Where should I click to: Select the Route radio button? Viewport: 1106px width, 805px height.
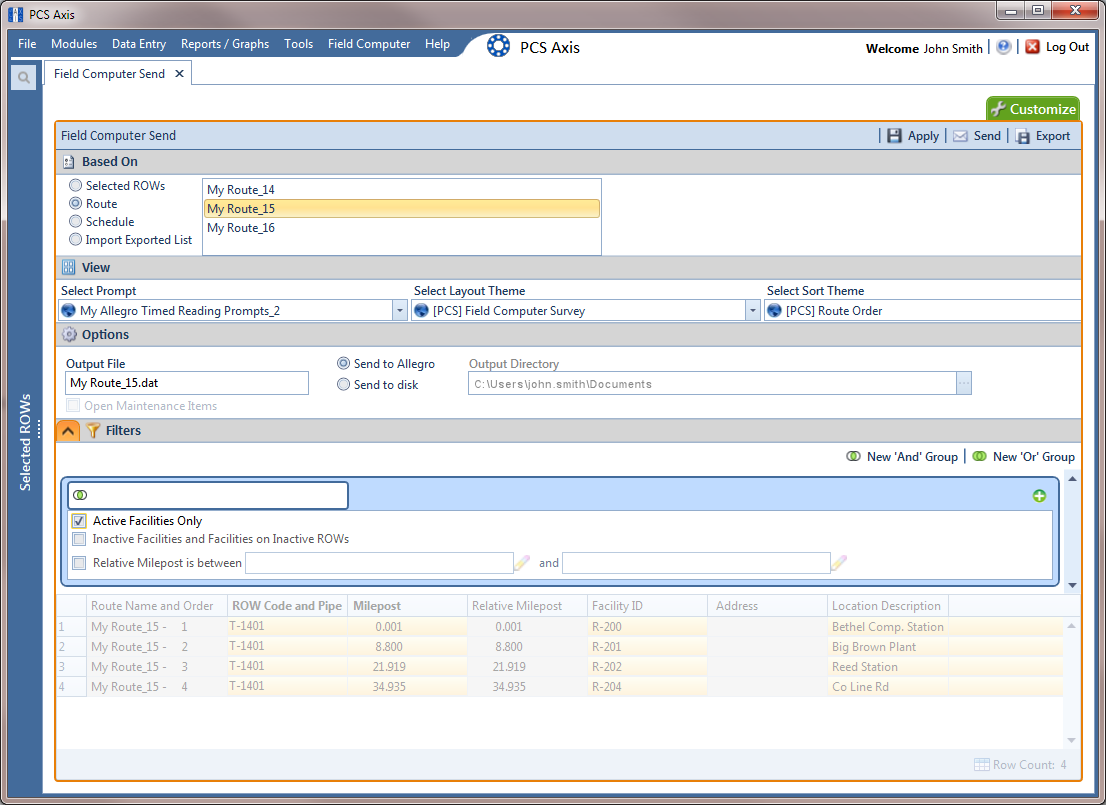[x=75, y=203]
